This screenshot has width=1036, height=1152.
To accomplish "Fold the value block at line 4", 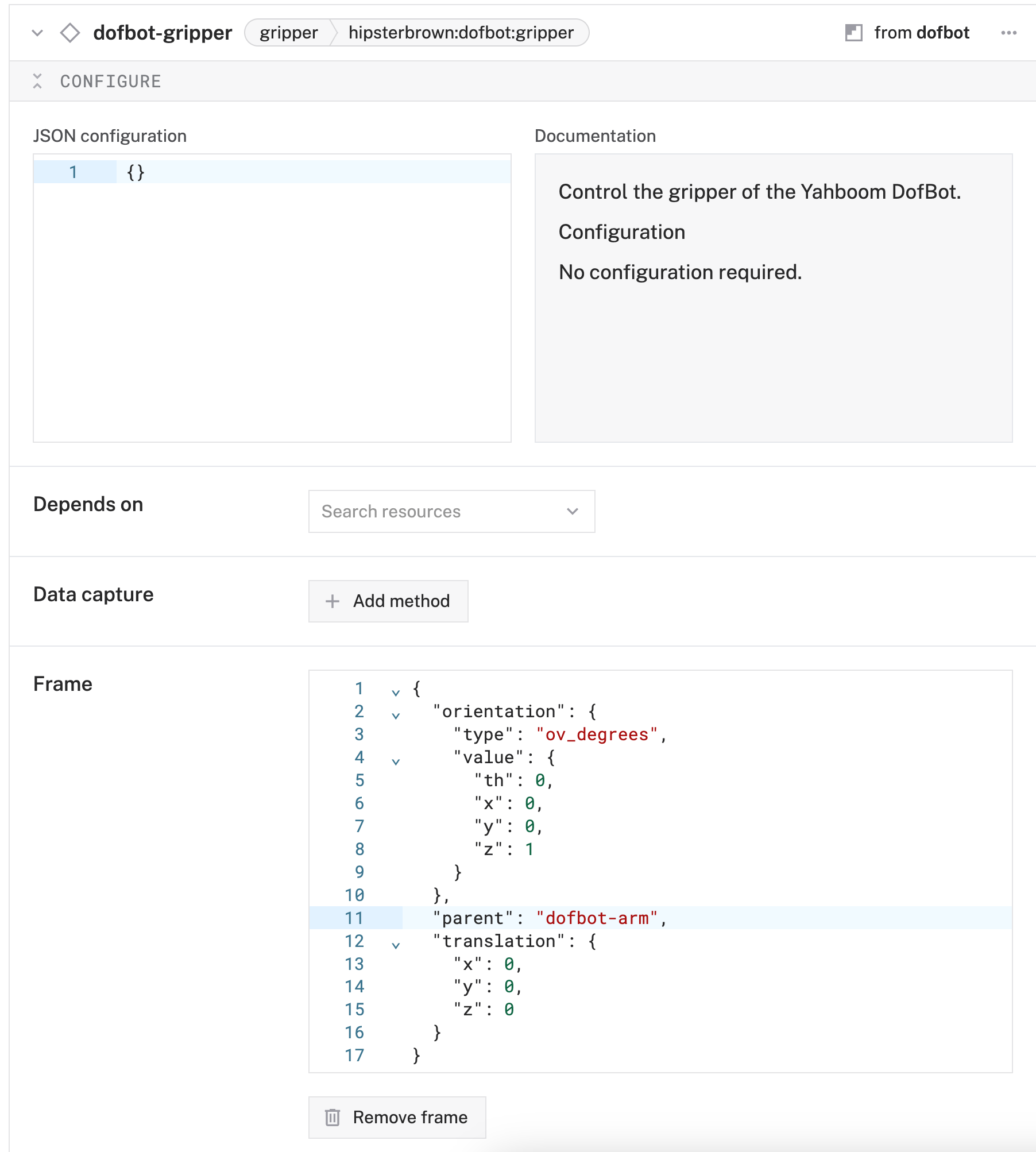I will coord(396,761).
